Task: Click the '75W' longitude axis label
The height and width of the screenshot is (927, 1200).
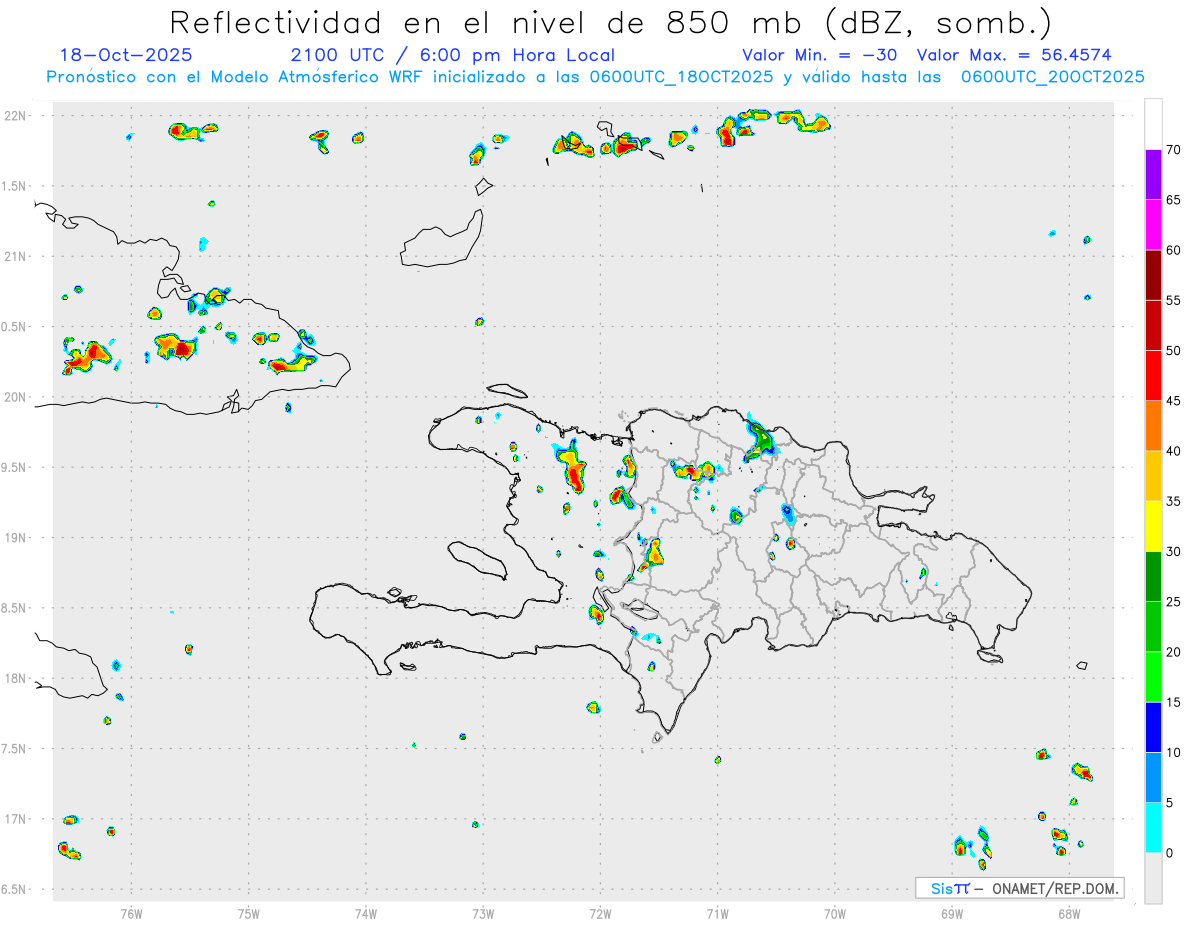Action: point(248,913)
